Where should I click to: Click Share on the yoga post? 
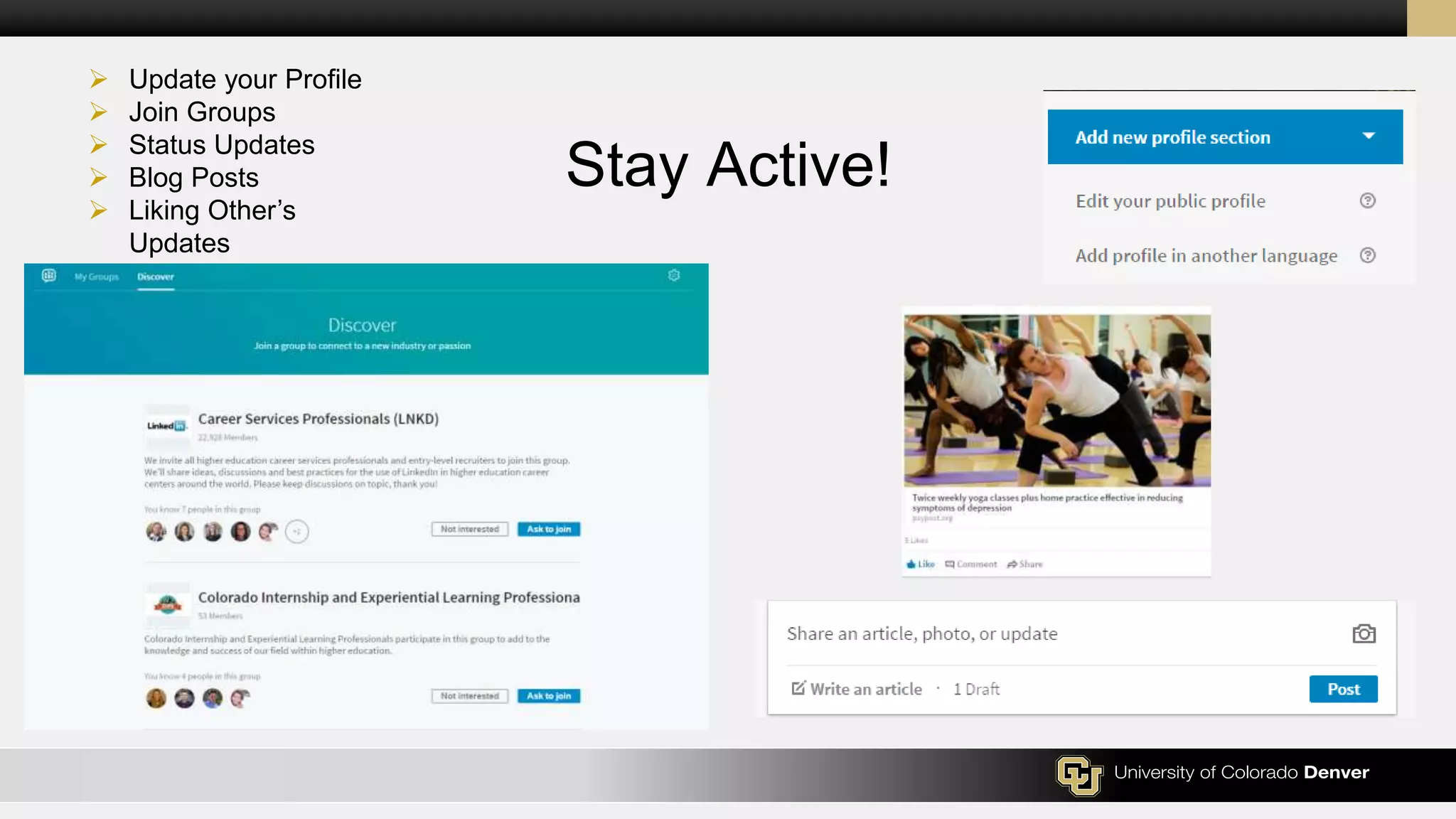coord(1024,564)
